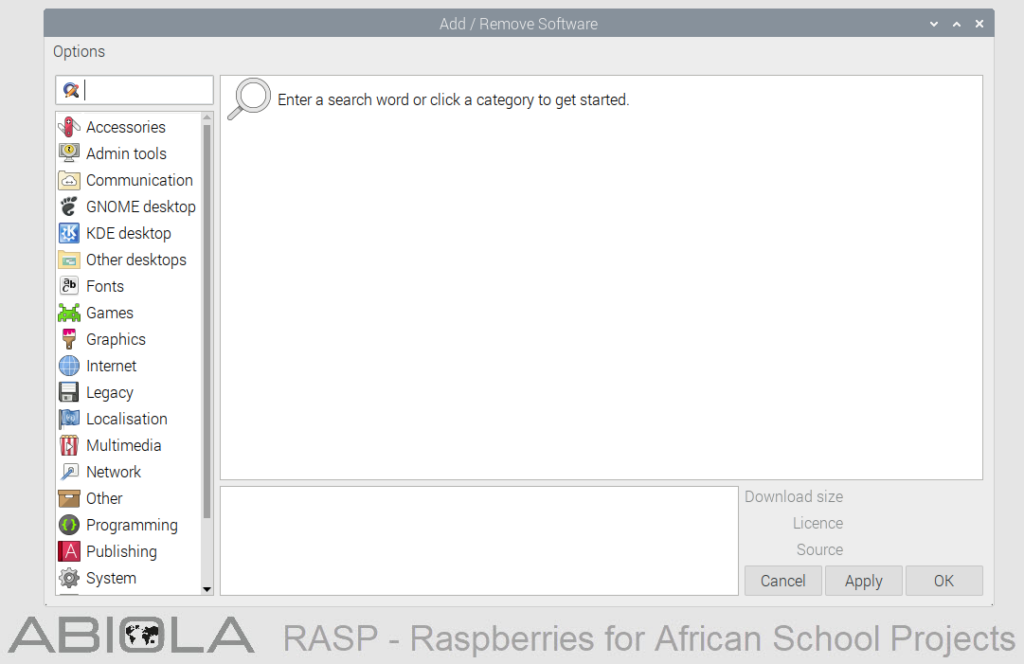Click the Communication folder icon
Image resolution: width=1024 pixels, height=664 pixels.
[69, 180]
